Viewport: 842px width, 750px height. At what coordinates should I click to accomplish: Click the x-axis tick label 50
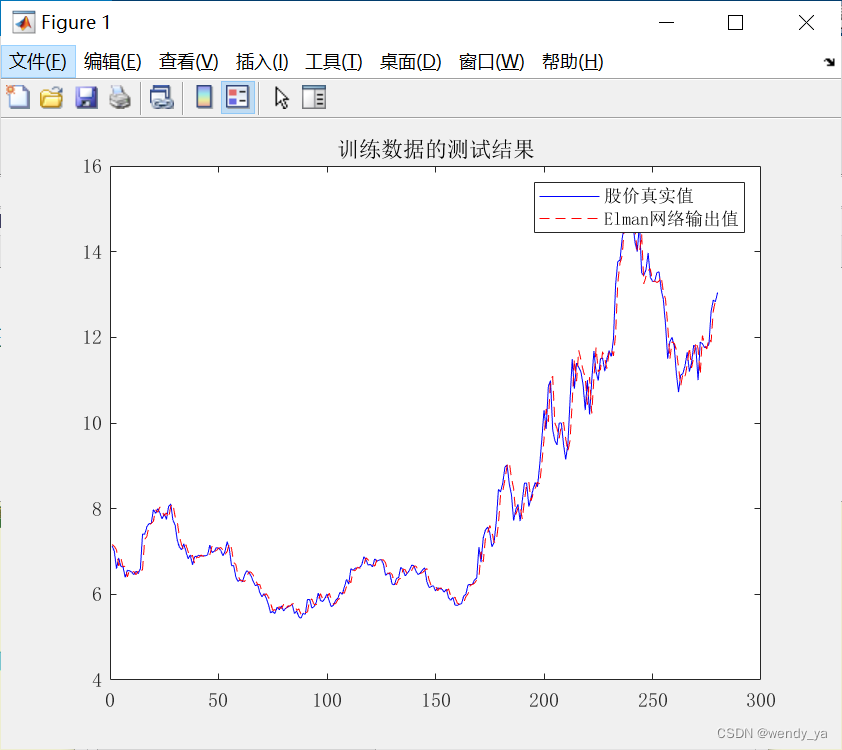(x=218, y=701)
